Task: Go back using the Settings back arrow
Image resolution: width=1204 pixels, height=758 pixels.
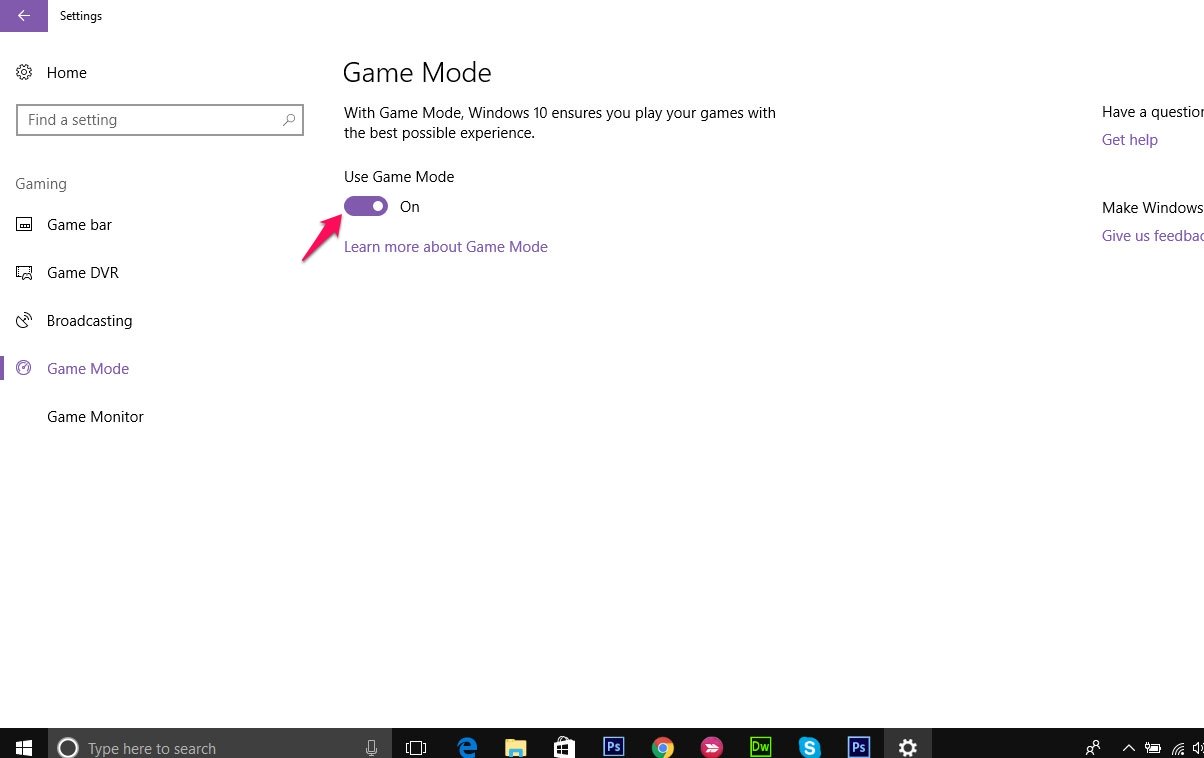Action: pyautogui.click(x=23, y=16)
